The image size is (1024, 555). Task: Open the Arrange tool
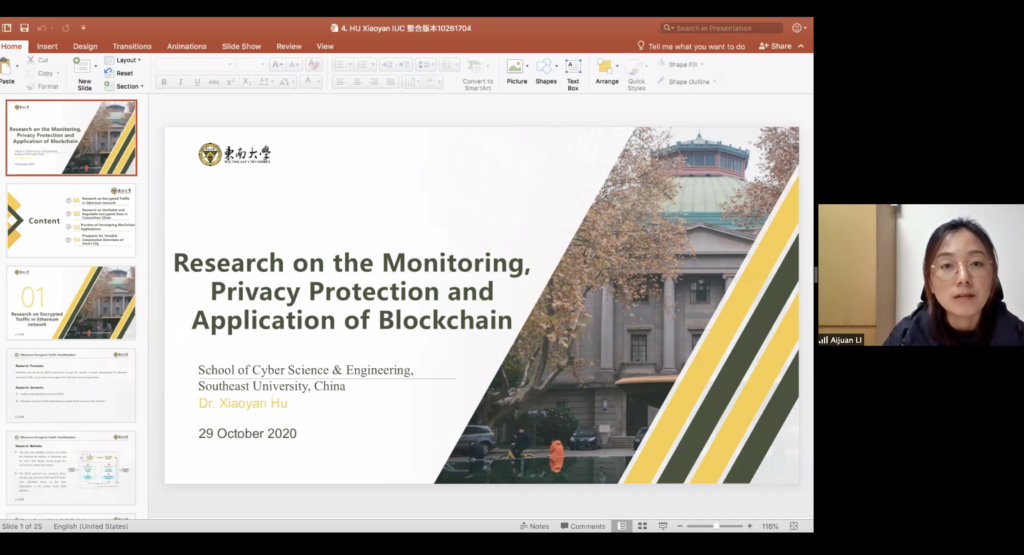pyautogui.click(x=606, y=71)
